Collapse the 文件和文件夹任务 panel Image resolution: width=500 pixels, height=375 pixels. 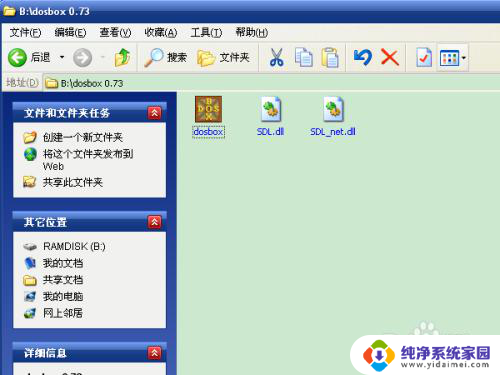(x=154, y=113)
